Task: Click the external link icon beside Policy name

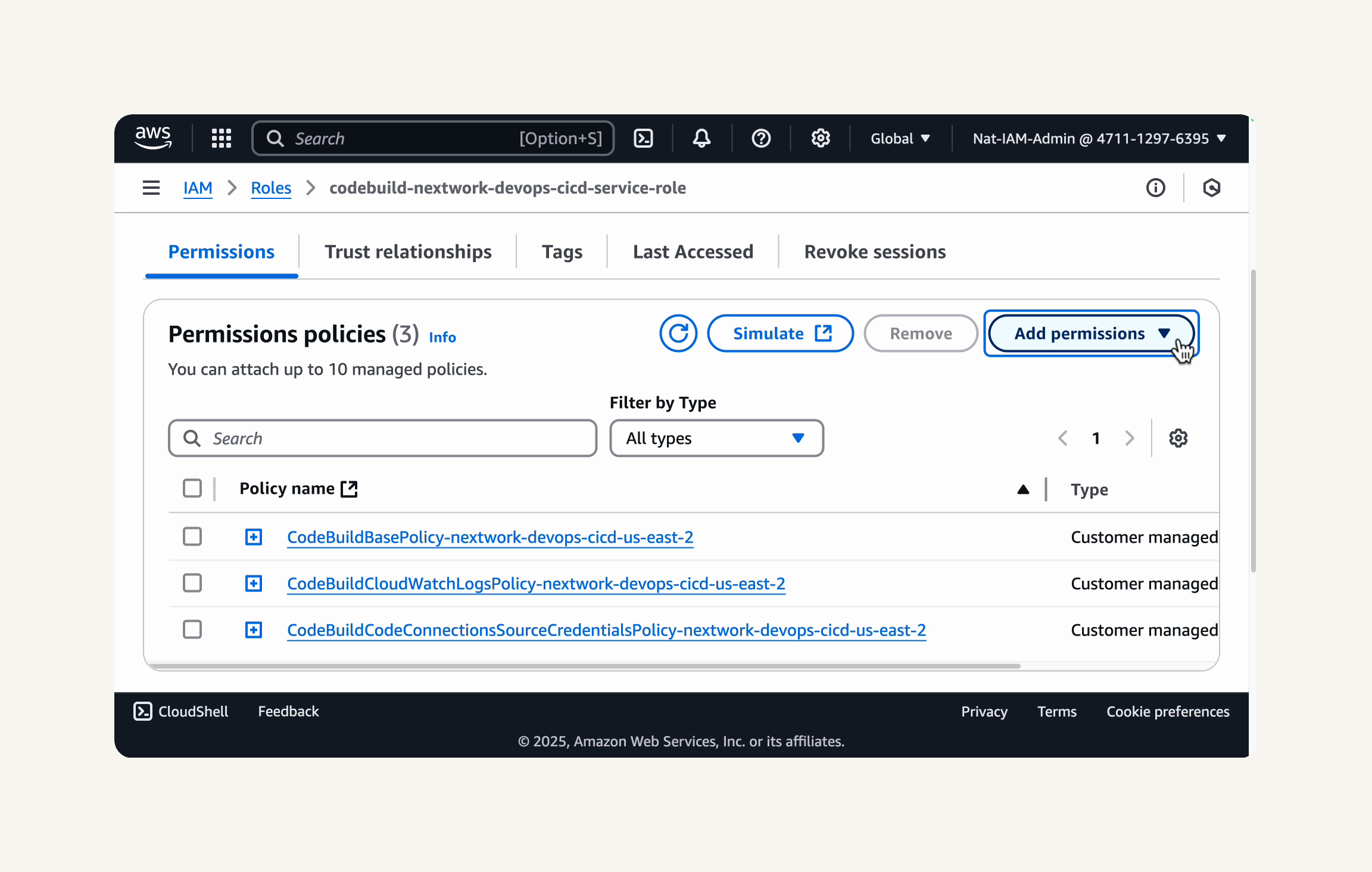Action: pos(349,489)
